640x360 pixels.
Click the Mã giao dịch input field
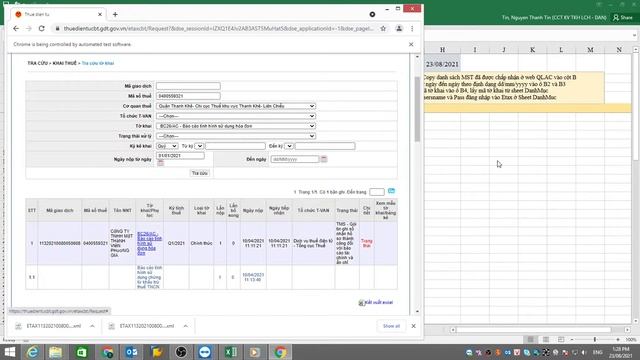pos(188,86)
